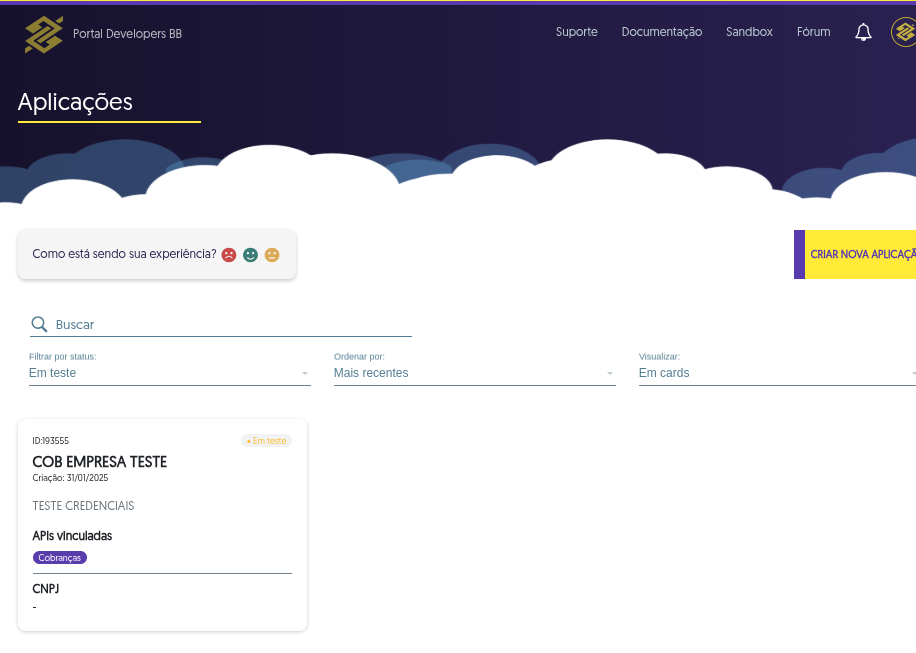Screen dimensions: 916x653
Task: Rate experience with green happy face
Action: pyautogui.click(x=250, y=255)
